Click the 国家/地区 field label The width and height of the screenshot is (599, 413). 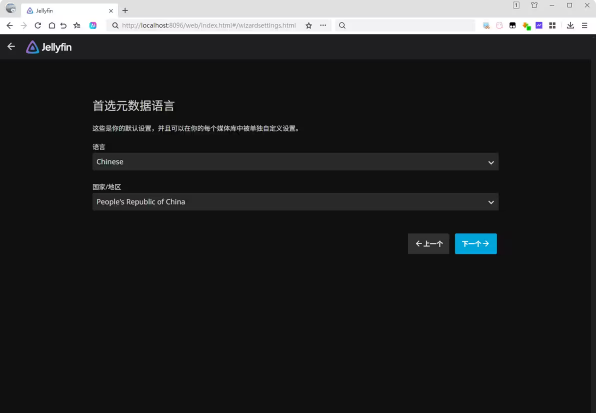click(x=107, y=187)
